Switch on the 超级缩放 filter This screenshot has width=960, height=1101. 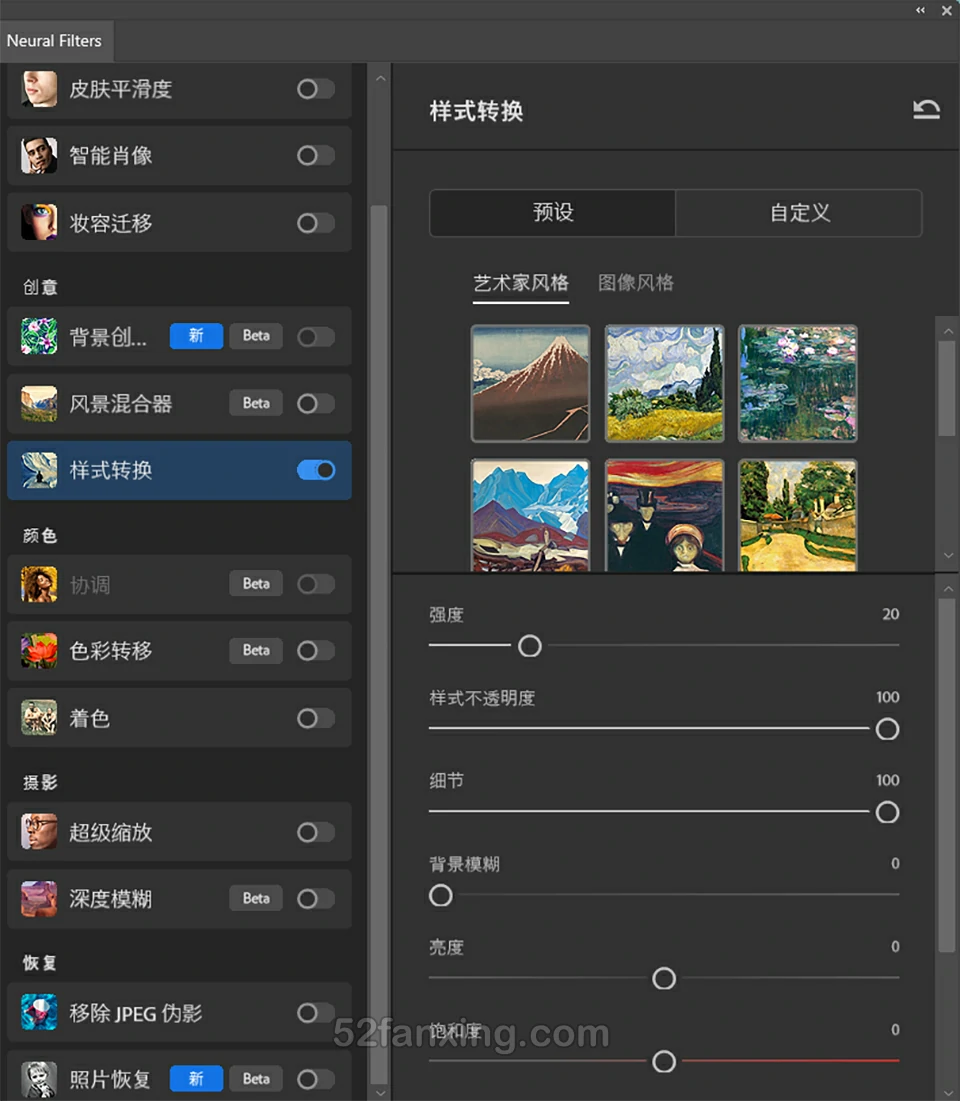point(315,832)
